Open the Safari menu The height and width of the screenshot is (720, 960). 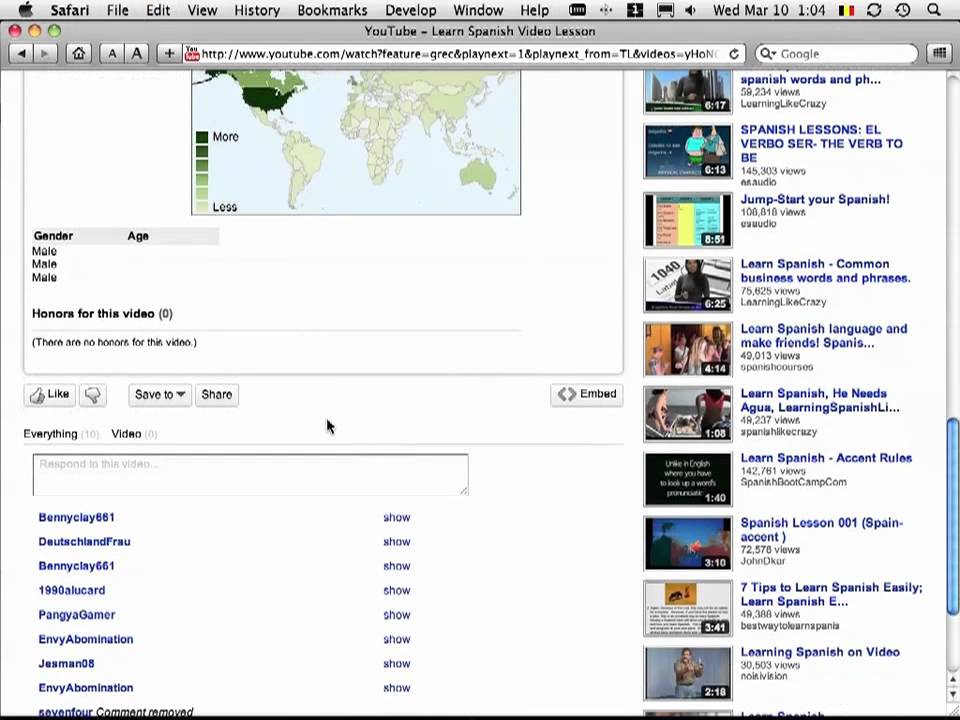coord(70,10)
